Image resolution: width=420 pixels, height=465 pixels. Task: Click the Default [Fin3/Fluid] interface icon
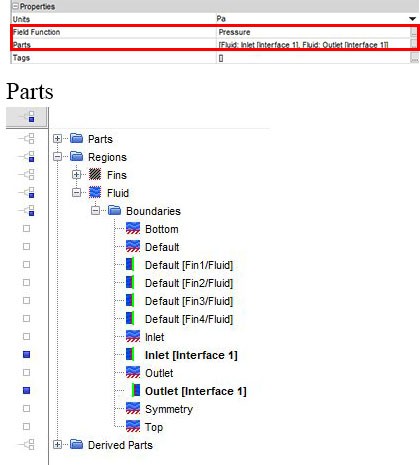[130, 300]
